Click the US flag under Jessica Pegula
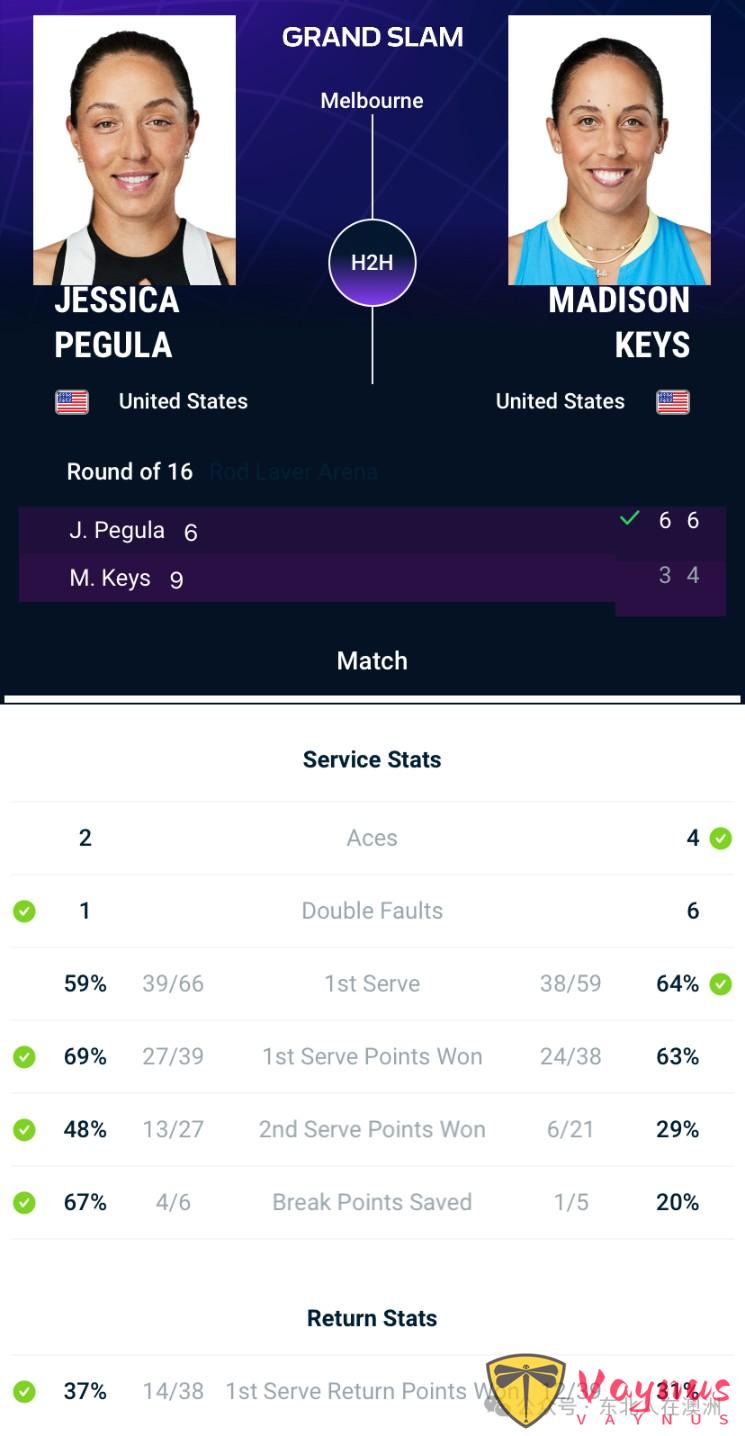 72,402
